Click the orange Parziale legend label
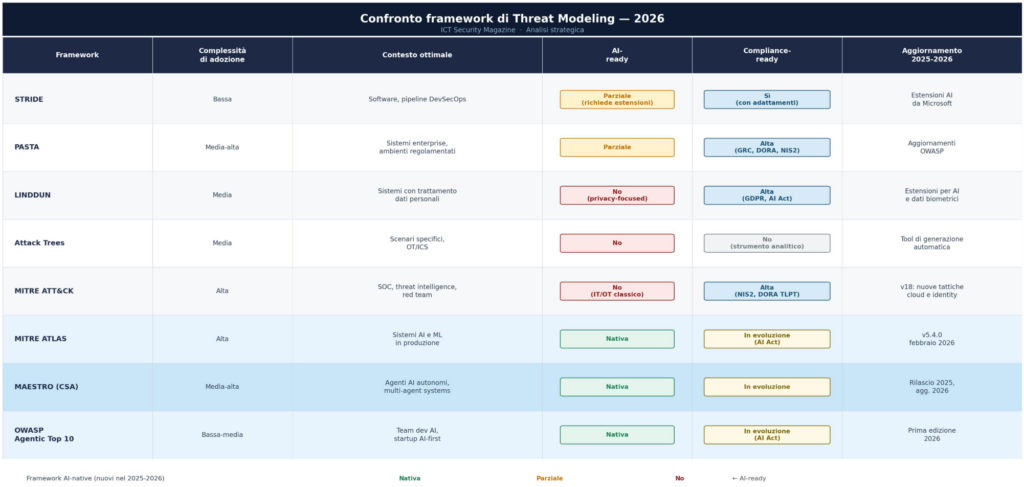Viewport: 1024px width, 487px height. 549,479
